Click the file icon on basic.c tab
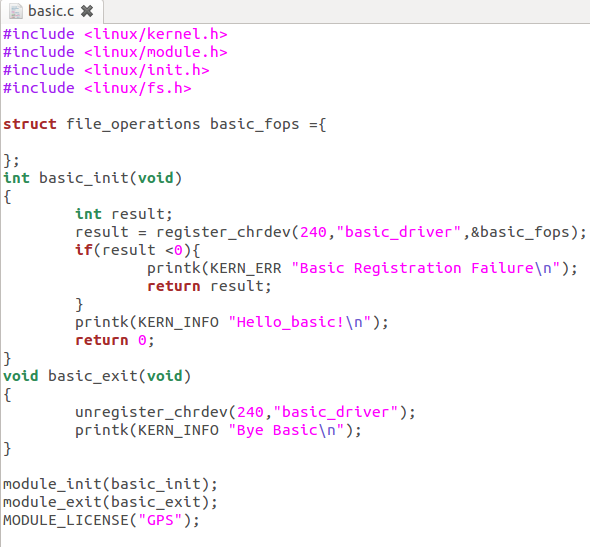Image resolution: width=590 pixels, height=547 pixels. [15, 11]
